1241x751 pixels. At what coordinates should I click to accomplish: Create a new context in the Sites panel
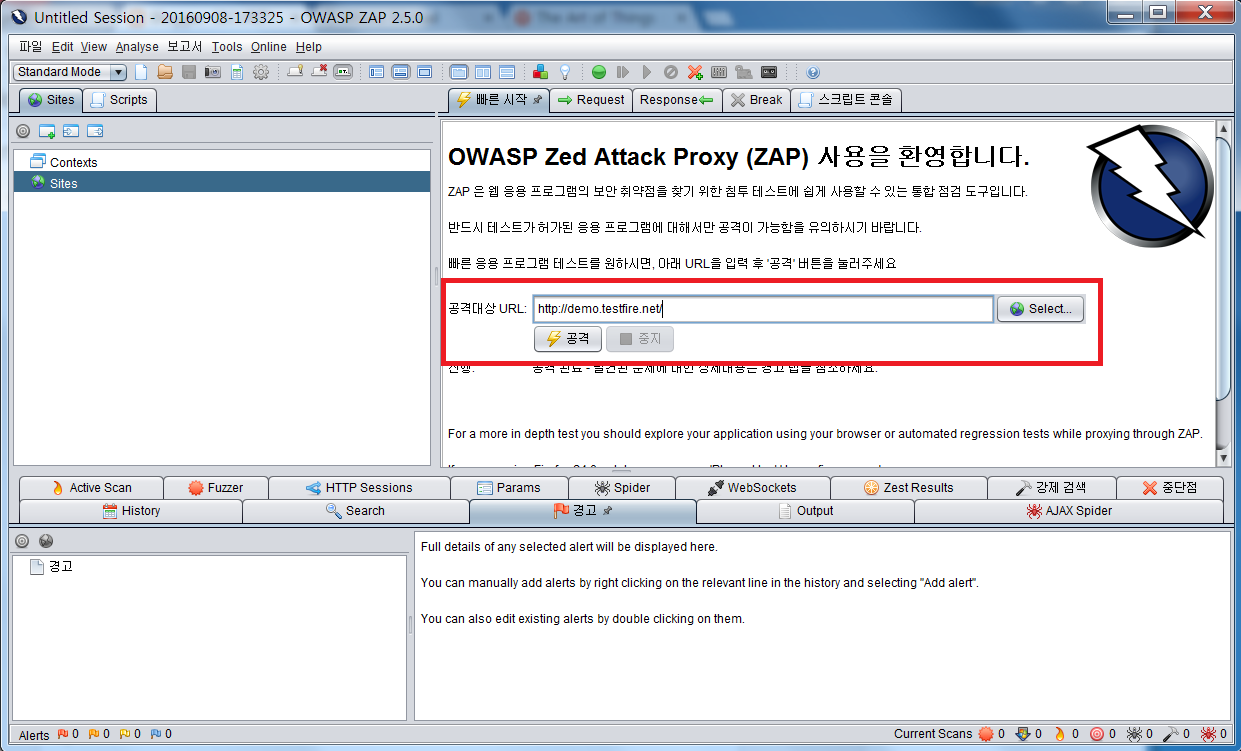pos(45,130)
